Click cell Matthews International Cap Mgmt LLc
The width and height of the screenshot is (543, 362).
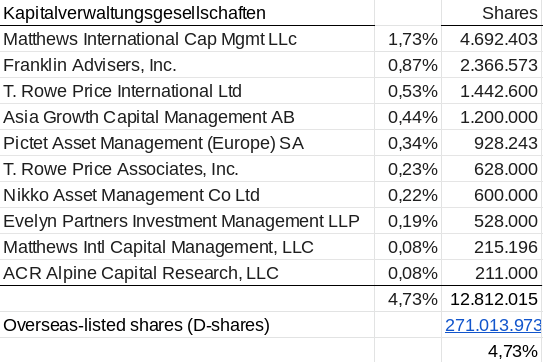tap(187, 39)
